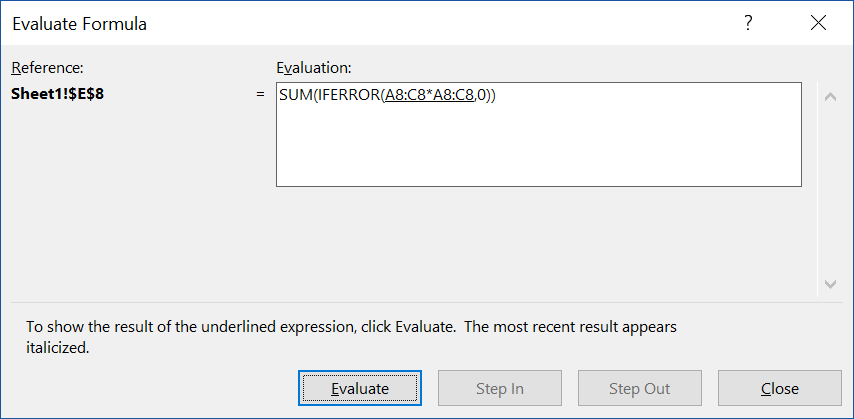Click the Step In button
854x419 pixels.
501,388
